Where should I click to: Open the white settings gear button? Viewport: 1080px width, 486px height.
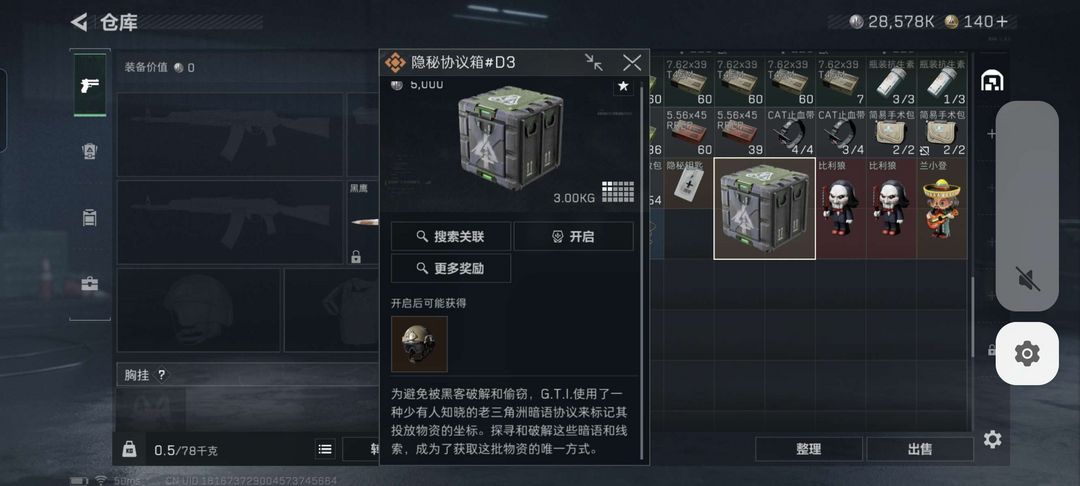coord(1027,353)
